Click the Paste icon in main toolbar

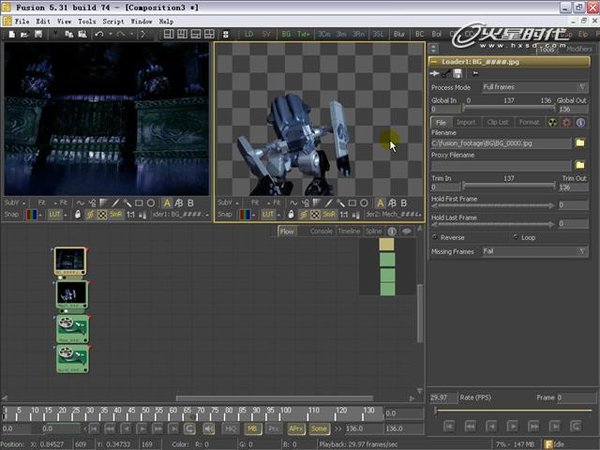point(82,34)
